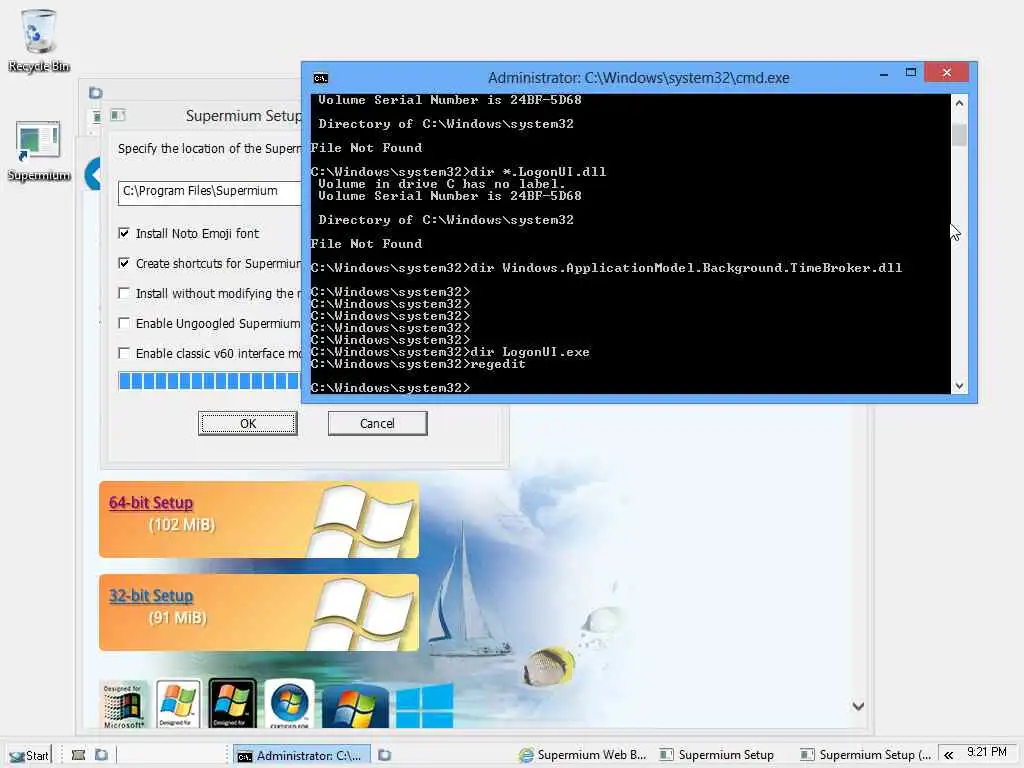
Task: Enable Ungoogled Supermium checkbox
Action: (124, 323)
